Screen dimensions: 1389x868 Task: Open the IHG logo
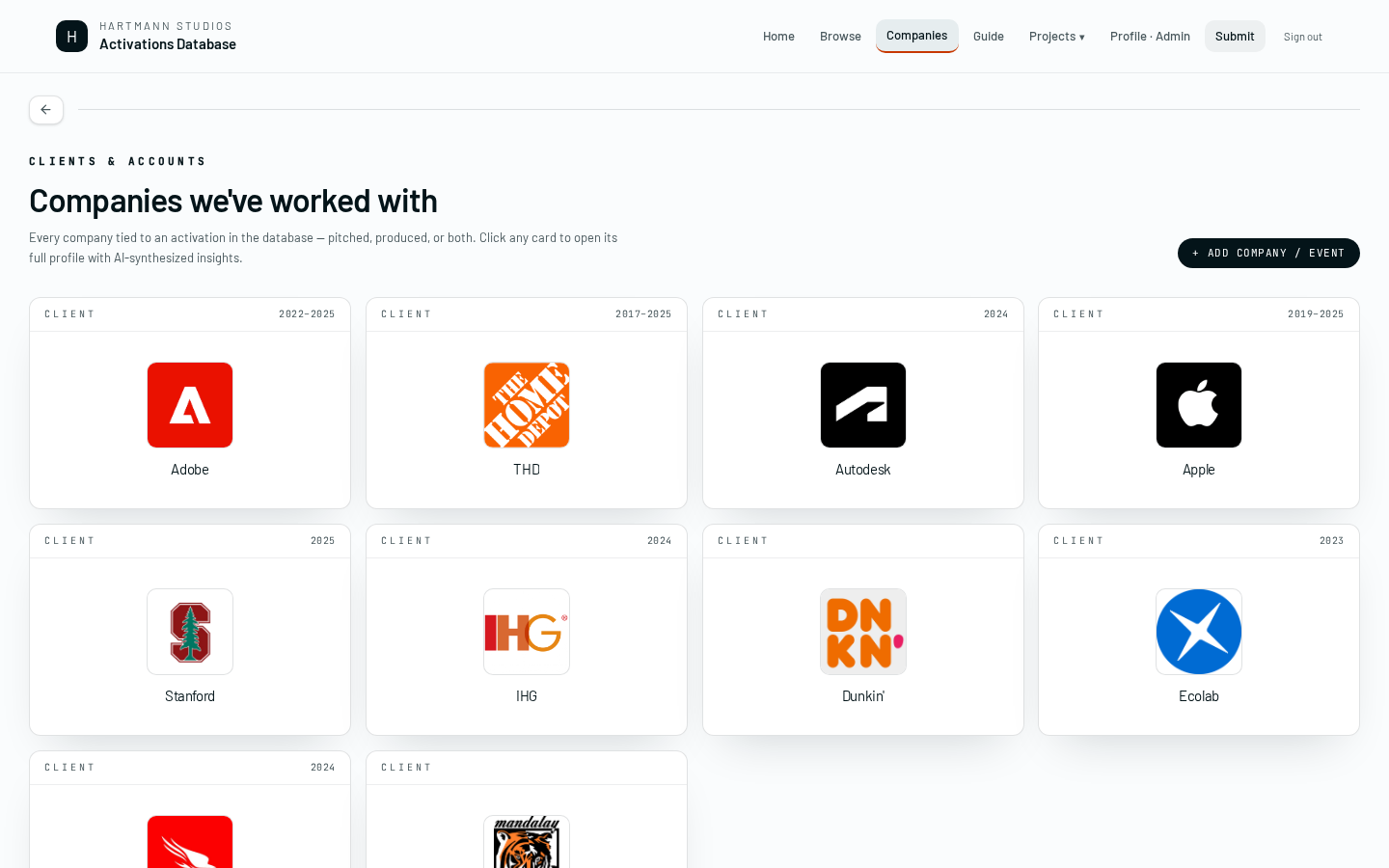click(x=527, y=632)
